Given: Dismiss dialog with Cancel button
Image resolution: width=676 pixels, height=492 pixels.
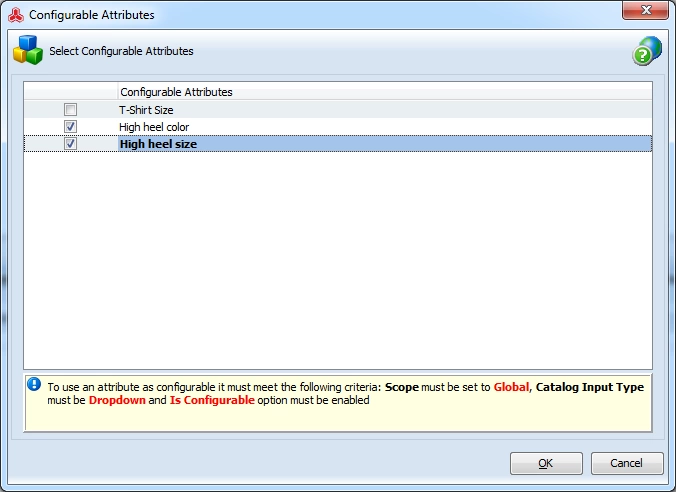Looking at the screenshot, I should pos(627,463).
